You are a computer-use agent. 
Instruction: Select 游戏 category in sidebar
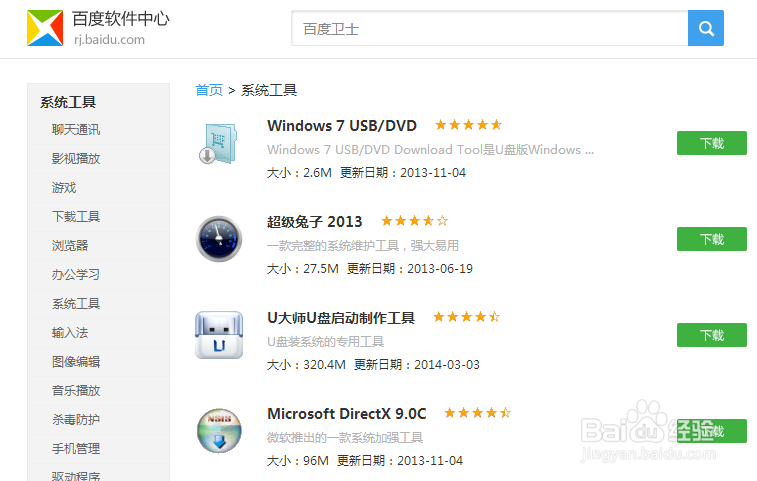click(x=64, y=187)
